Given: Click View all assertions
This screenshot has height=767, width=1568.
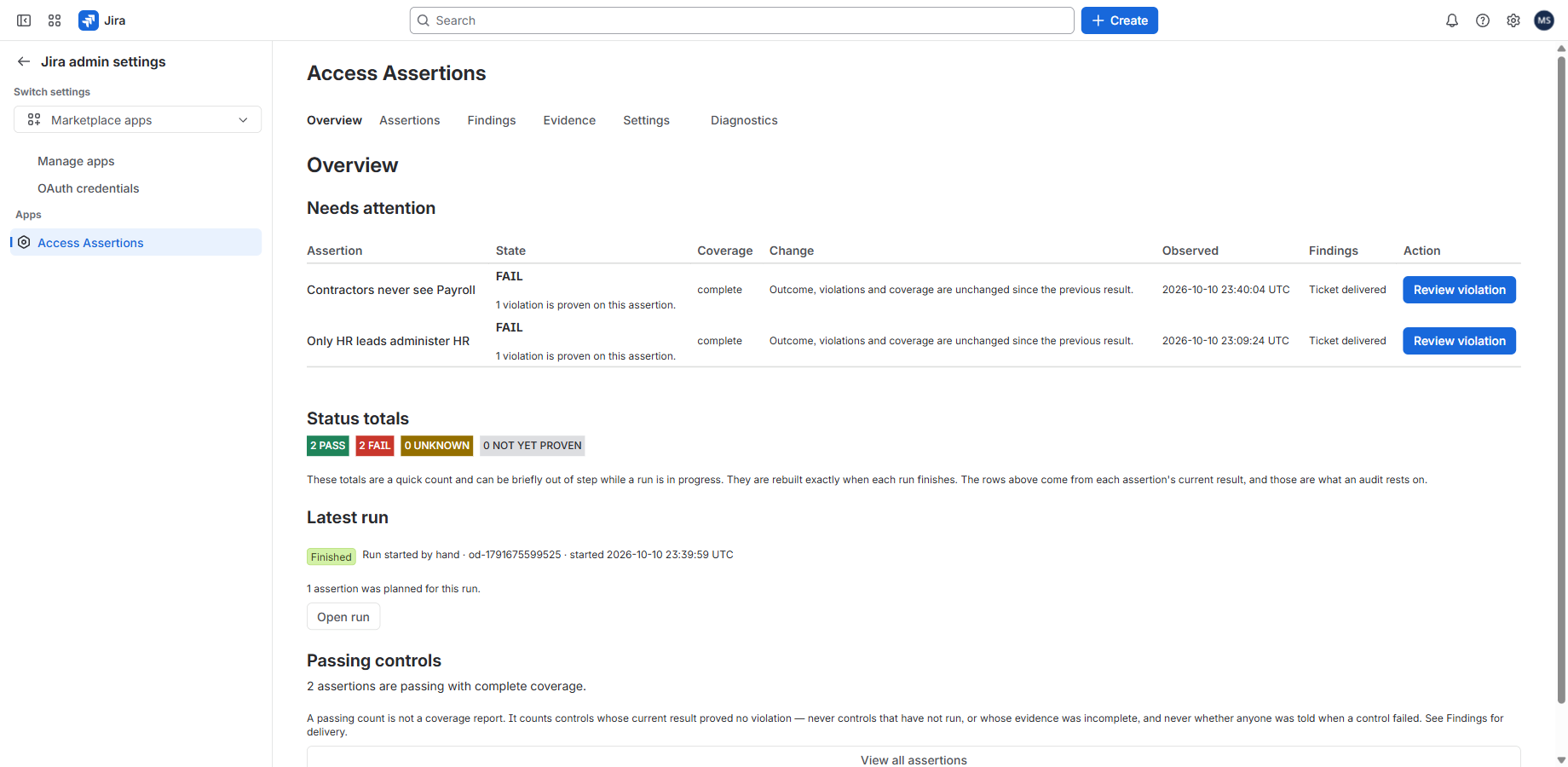Looking at the screenshot, I should pyautogui.click(x=914, y=758).
